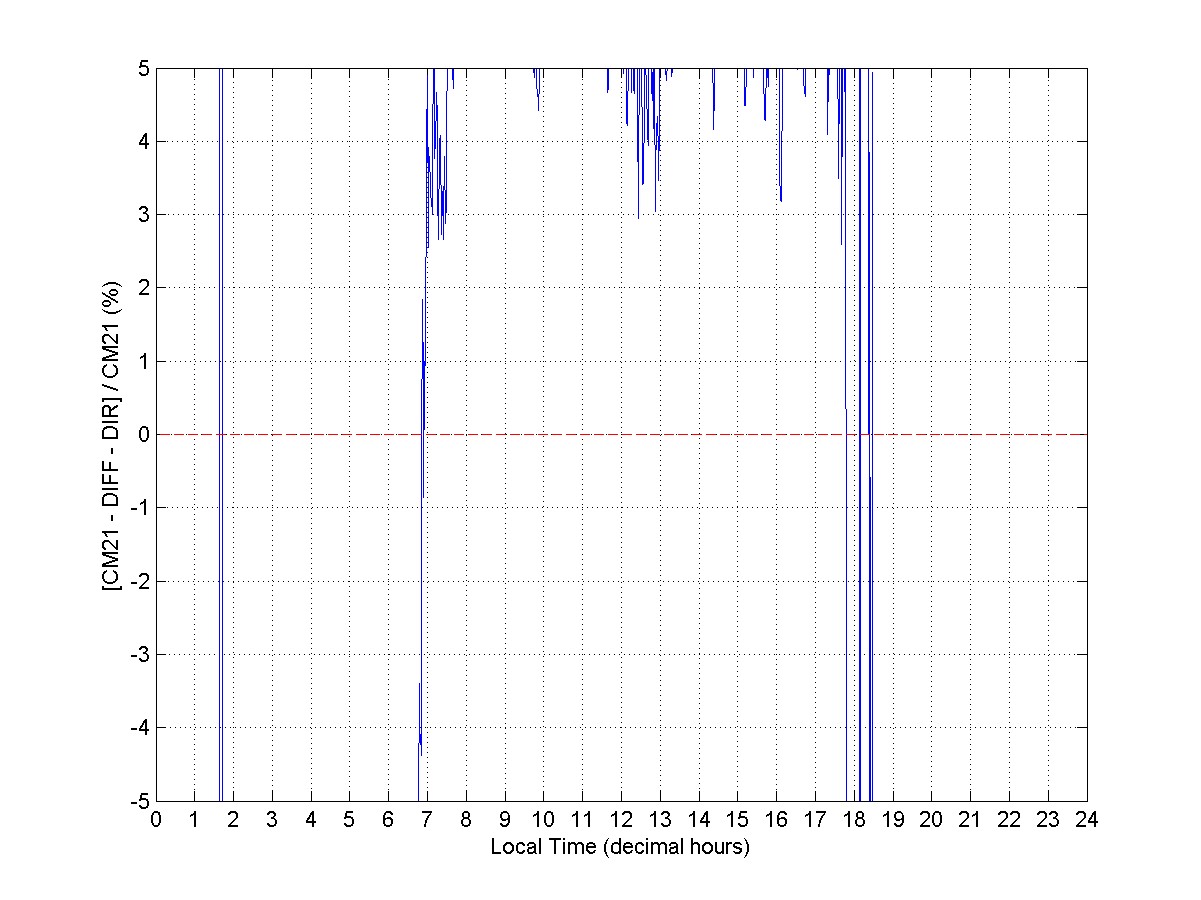The width and height of the screenshot is (1201, 900).
Task: Click x-axis tick label 3
Action: pos(272,819)
